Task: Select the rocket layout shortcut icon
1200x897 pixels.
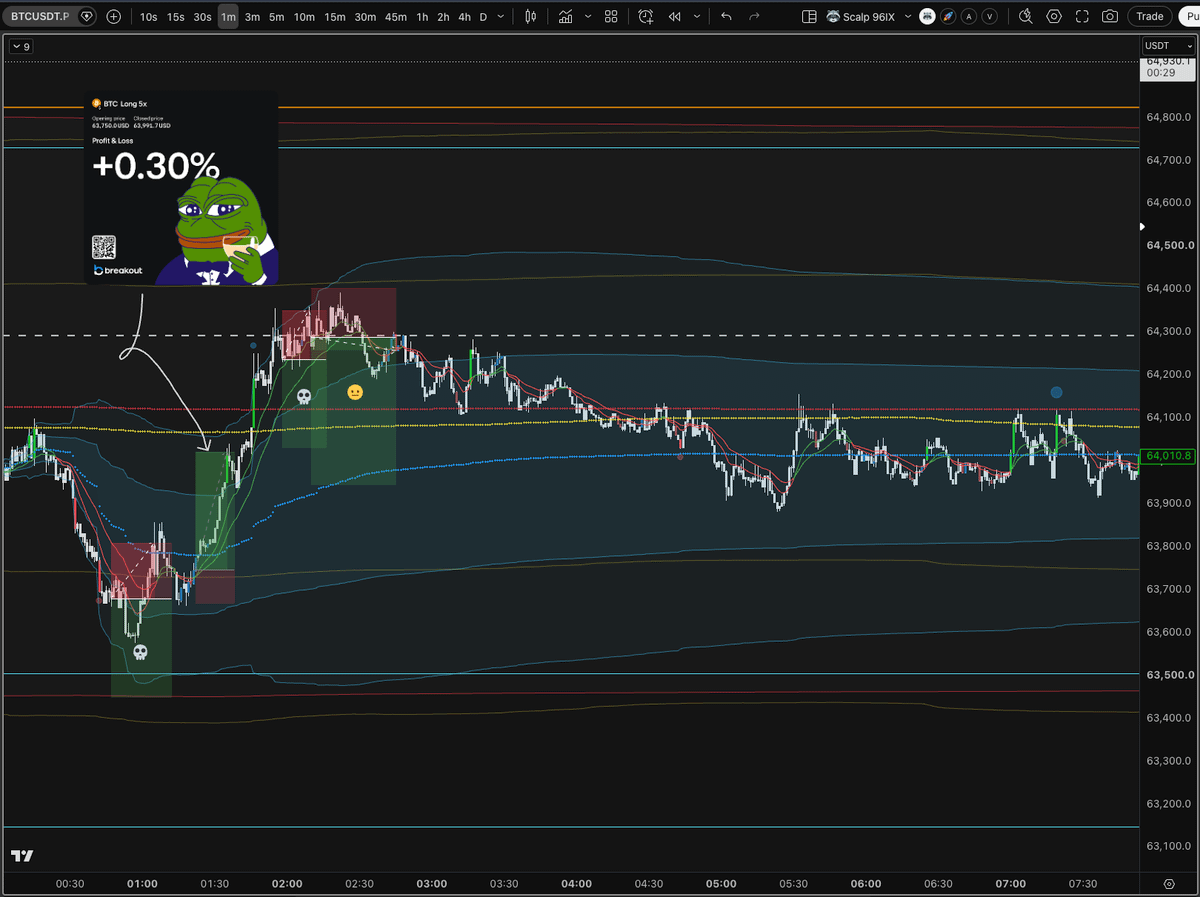Action: (x=948, y=16)
